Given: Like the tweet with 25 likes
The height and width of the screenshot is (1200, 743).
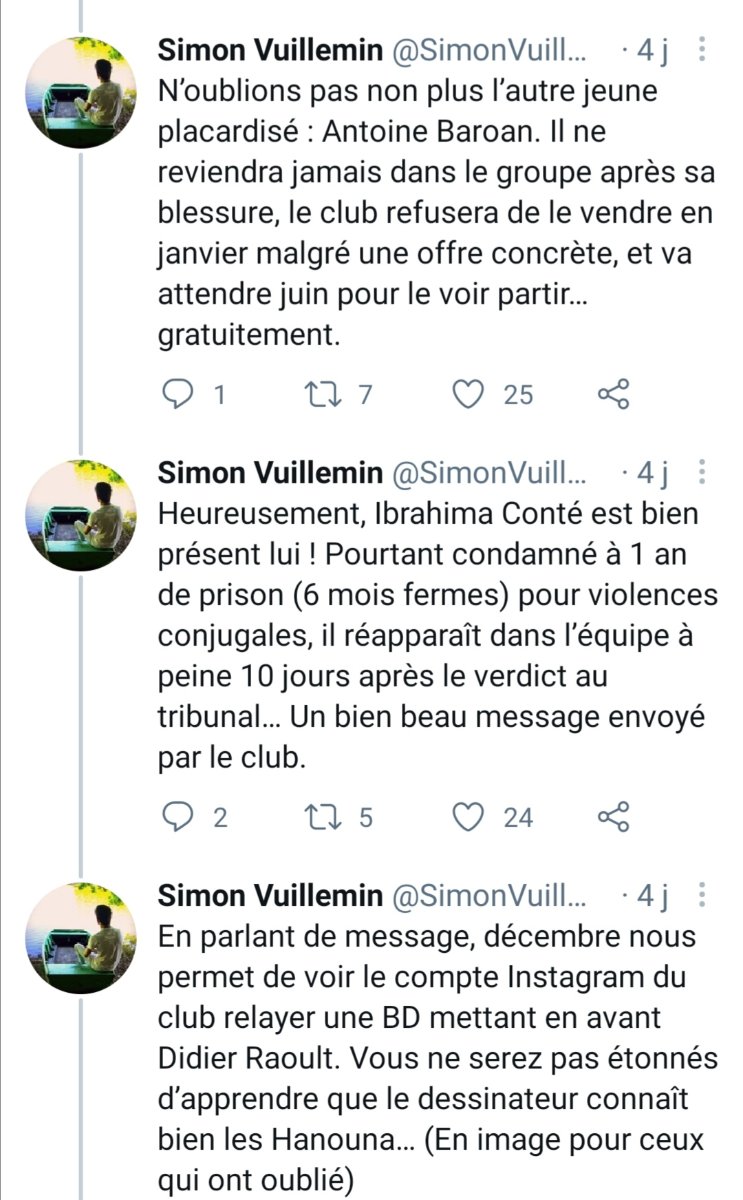Looking at the screenshot, I should pos(468,395).
